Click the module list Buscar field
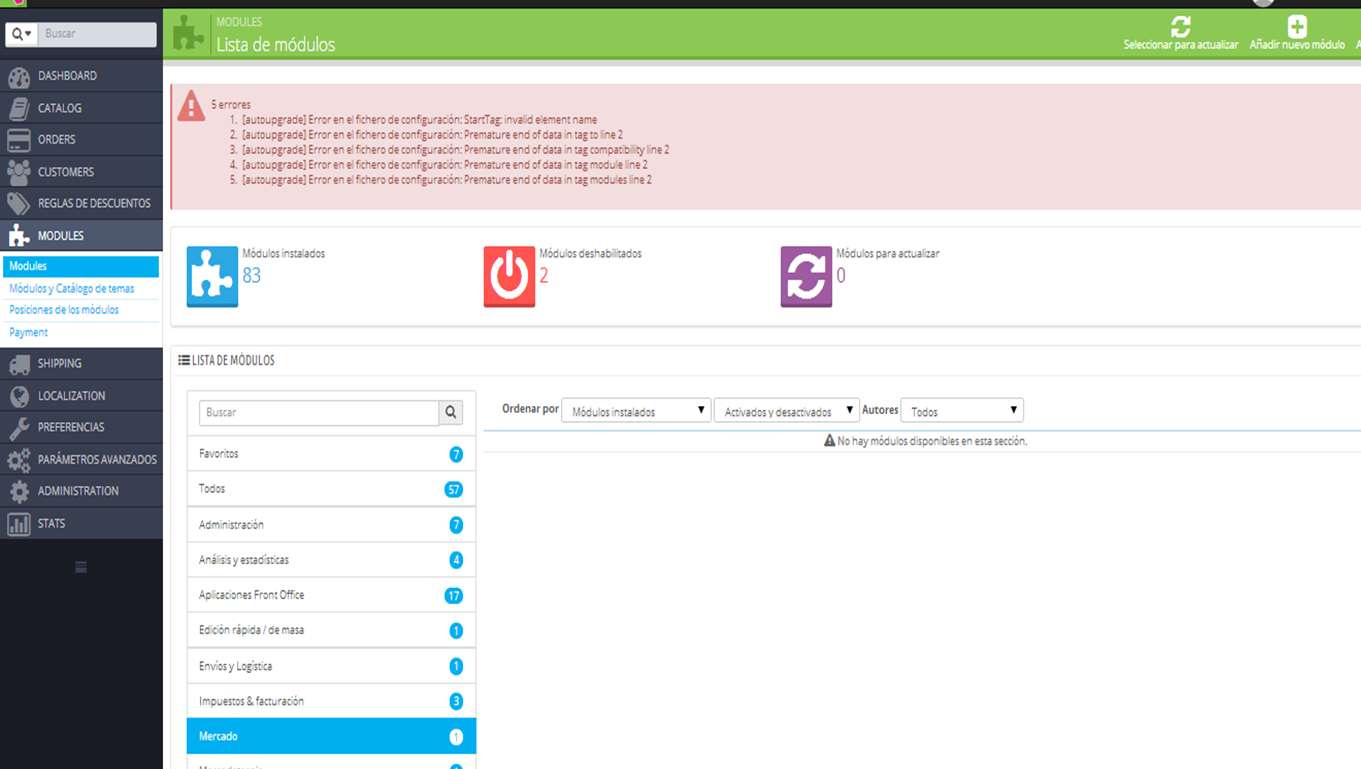Screen dimensions: 1361x769 [319, 412]
